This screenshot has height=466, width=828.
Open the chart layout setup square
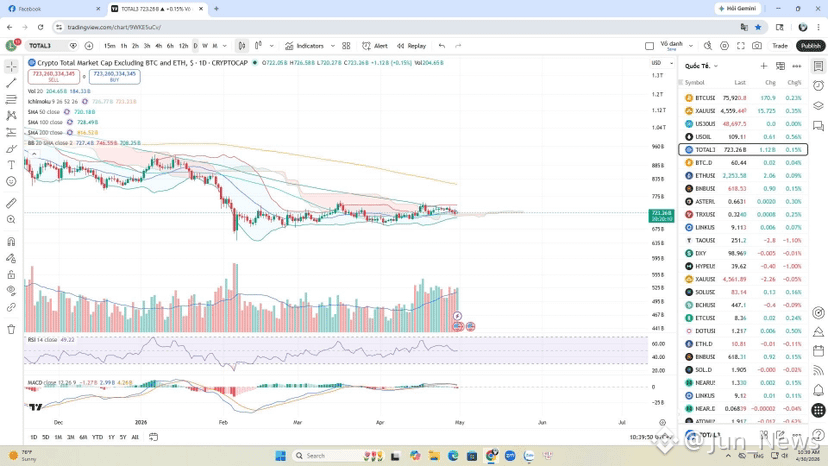tap(650, 46)
